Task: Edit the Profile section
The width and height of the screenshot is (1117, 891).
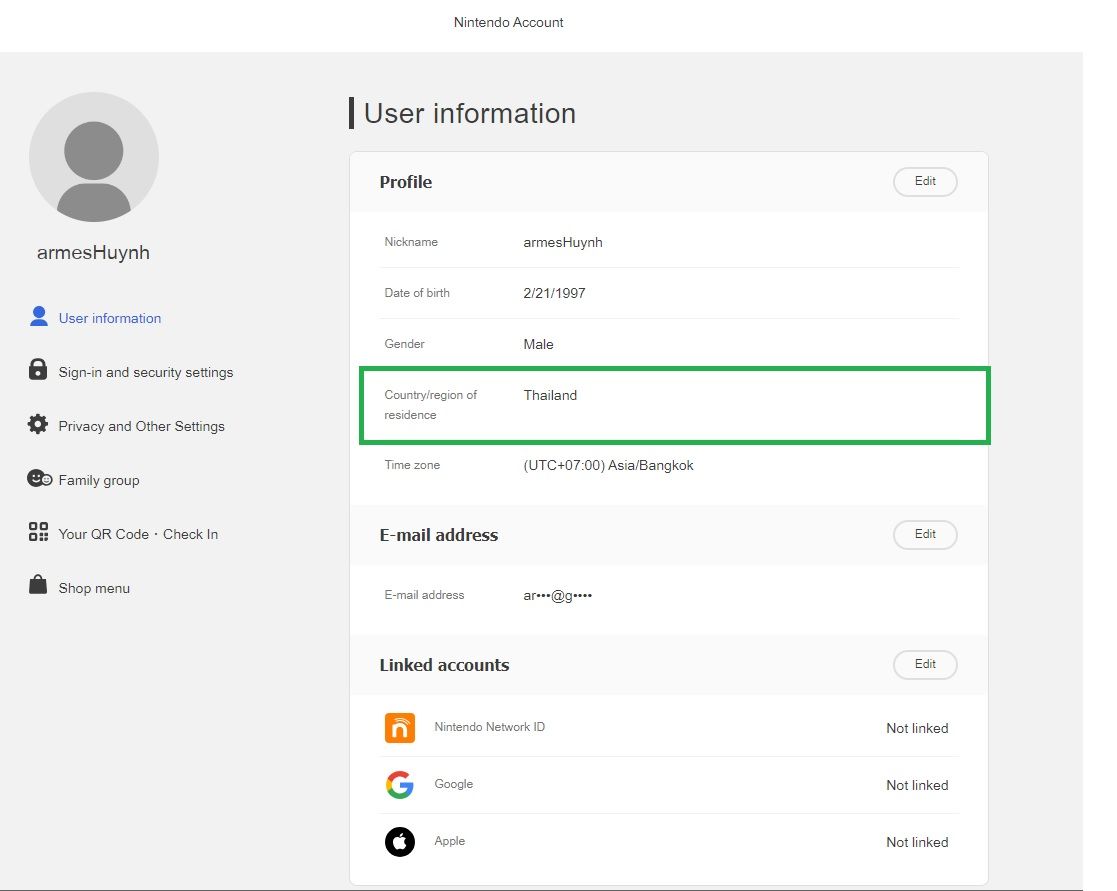Action: (925, 182)
